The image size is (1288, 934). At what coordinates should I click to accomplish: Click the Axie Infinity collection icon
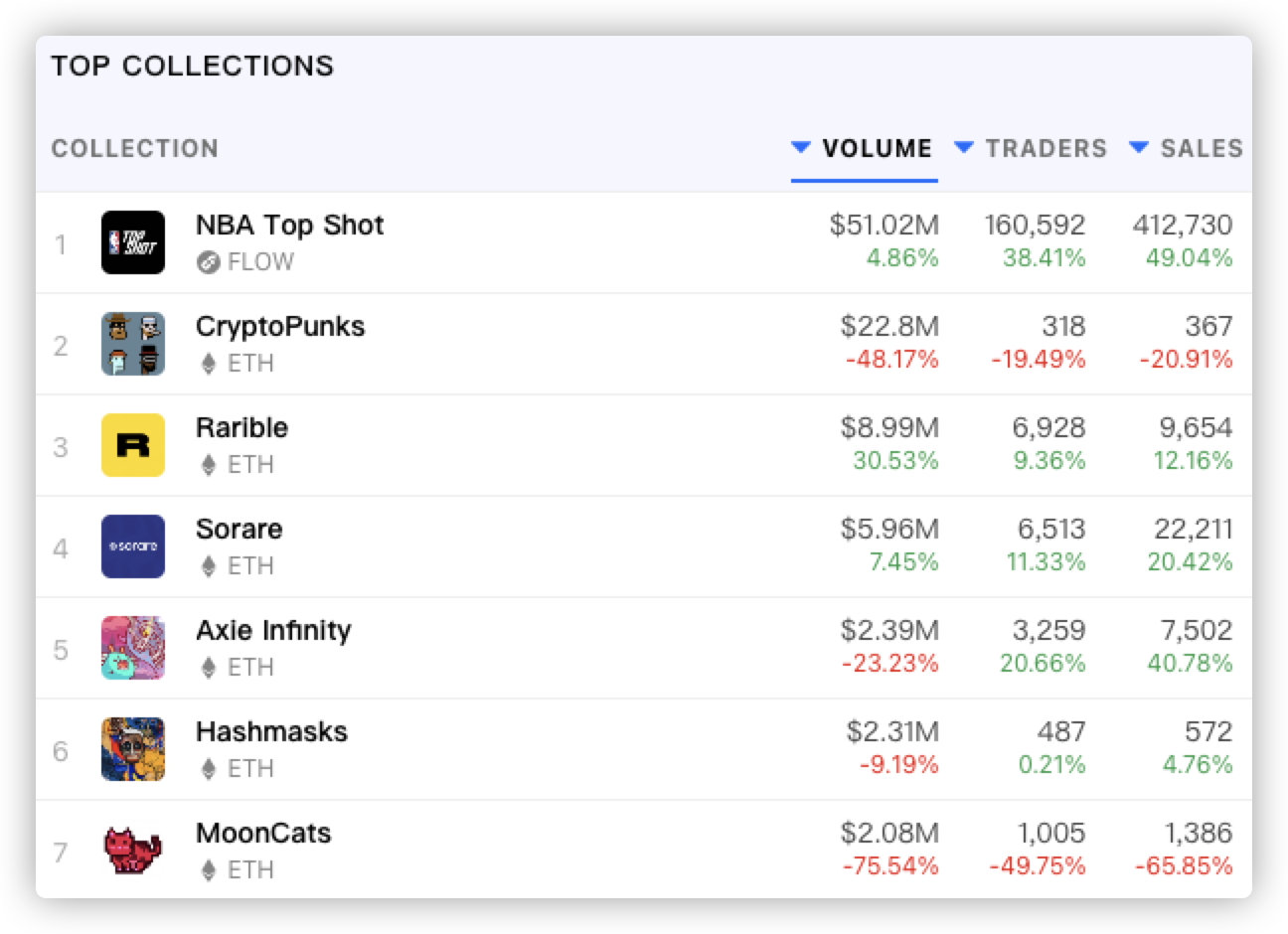[133, 648]
